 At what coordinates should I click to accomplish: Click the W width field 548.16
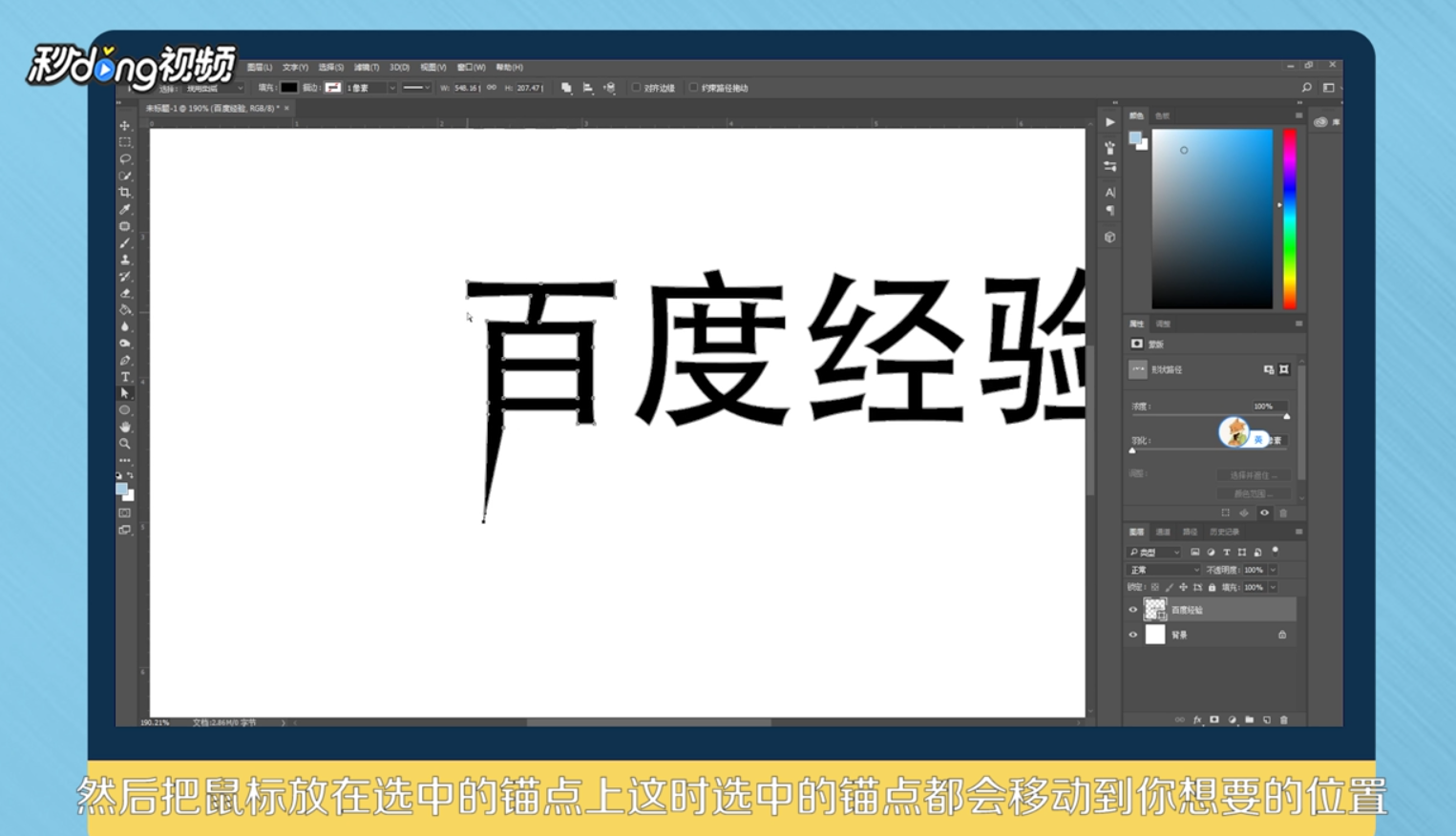tap(467, 88)
